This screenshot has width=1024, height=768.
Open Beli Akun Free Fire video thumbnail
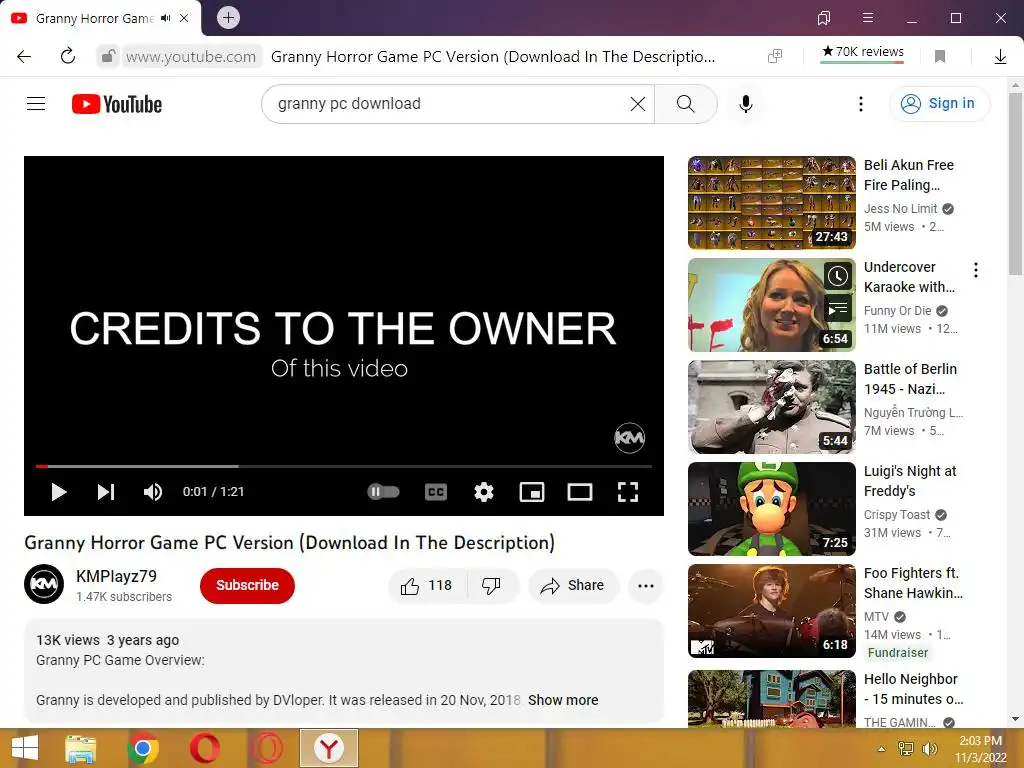click(x=771, y=202)
